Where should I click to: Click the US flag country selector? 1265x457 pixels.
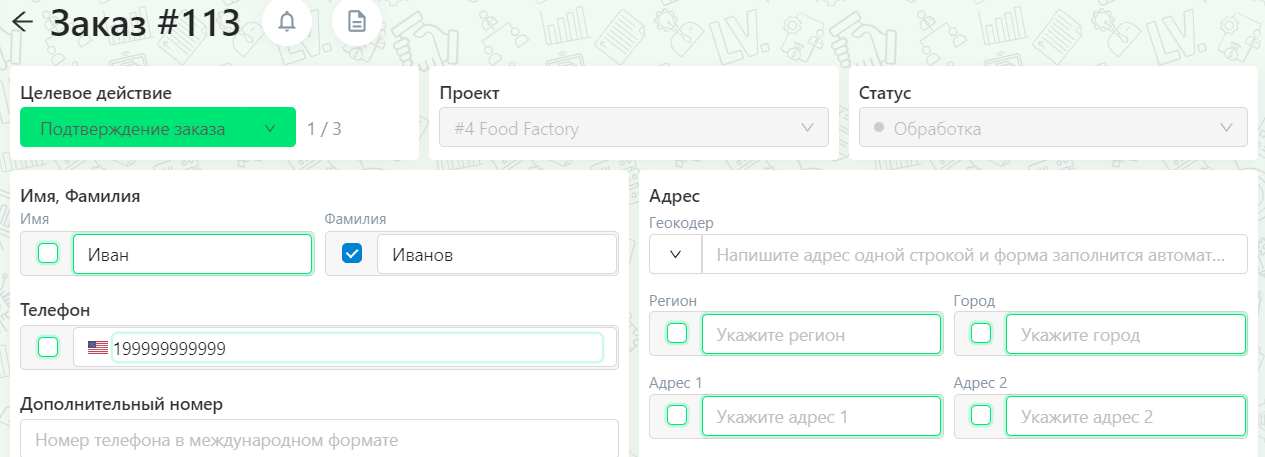pos(97,348)
